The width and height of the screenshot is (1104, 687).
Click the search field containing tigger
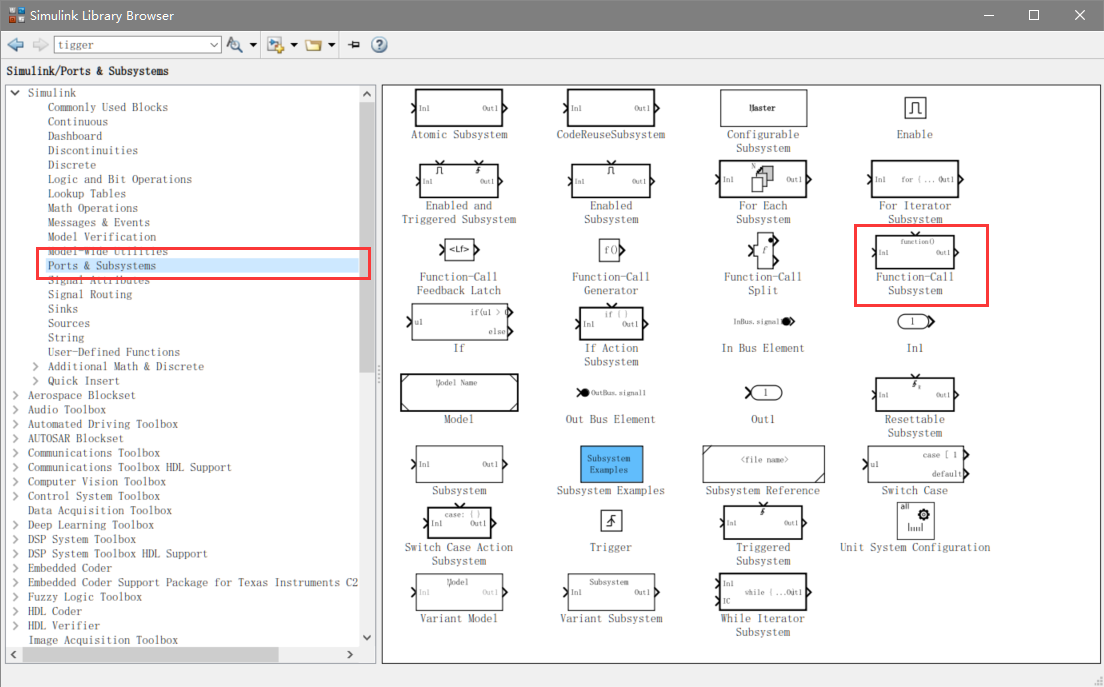[x=131, y=45]
